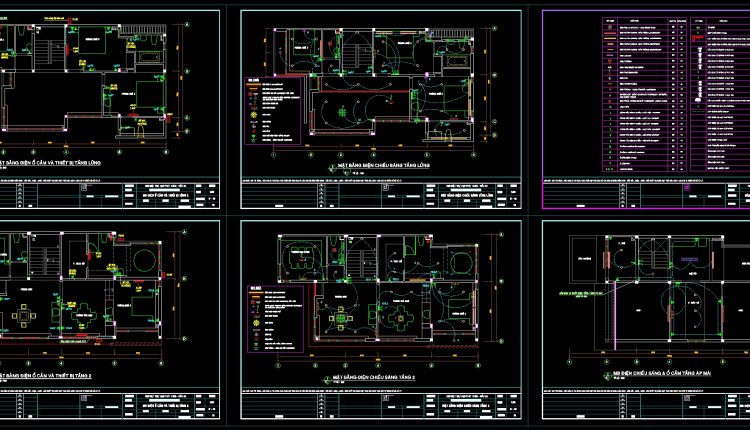Select the title 'MB ĐIỆN CHIẾU SÁNG & Ổ CẮM TẦNG ÁP MÁI'
This screenshot has height=430, width=750.
(662, 373)
